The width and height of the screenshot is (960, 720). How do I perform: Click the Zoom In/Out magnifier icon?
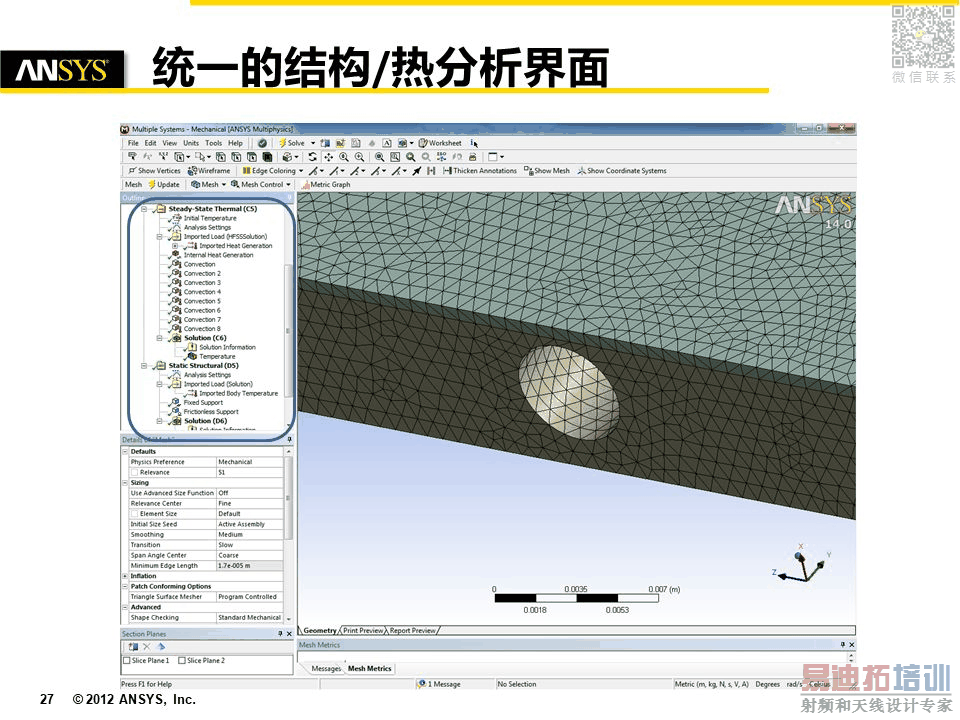pos(344,157)
